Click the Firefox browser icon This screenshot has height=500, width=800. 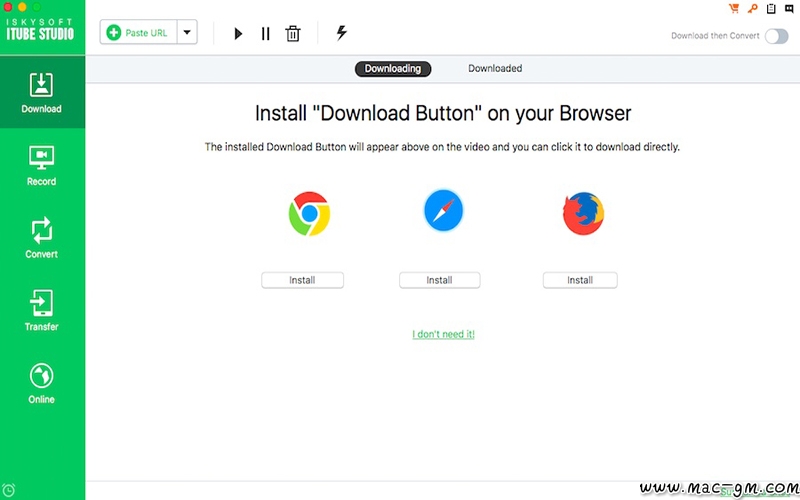[583, 213]
